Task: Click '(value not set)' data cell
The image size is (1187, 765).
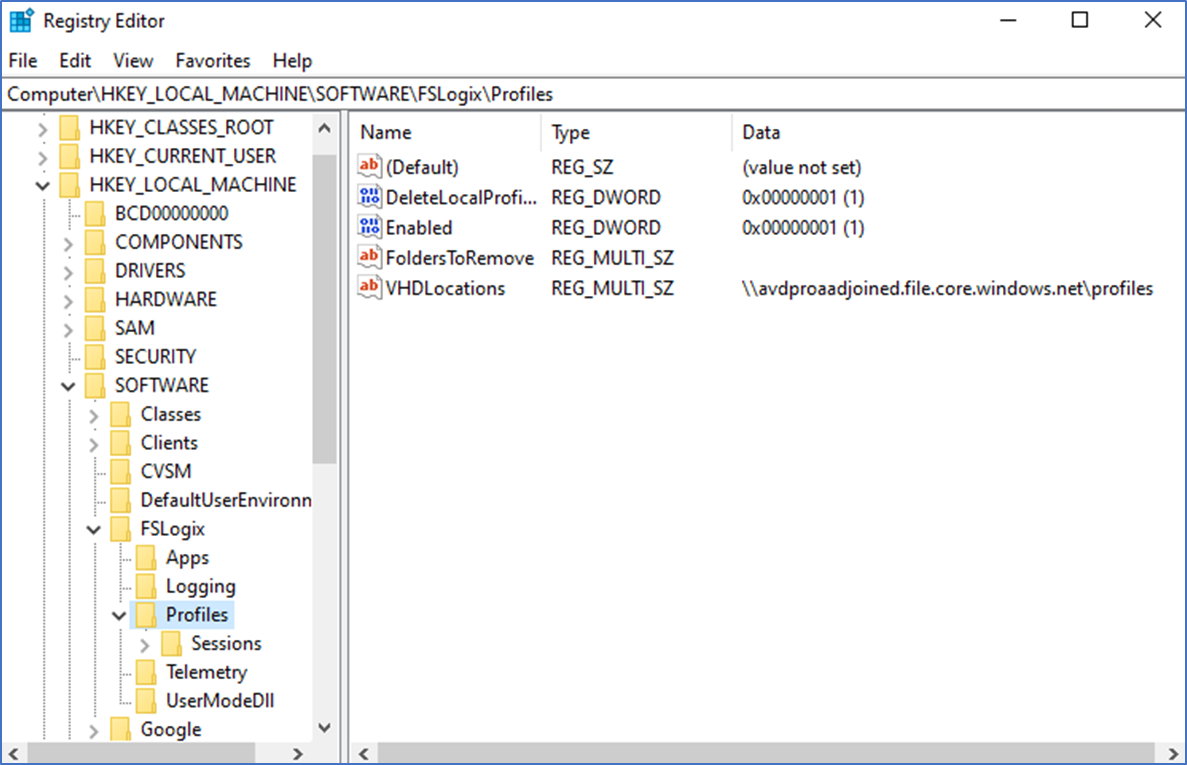Action: 802,167
